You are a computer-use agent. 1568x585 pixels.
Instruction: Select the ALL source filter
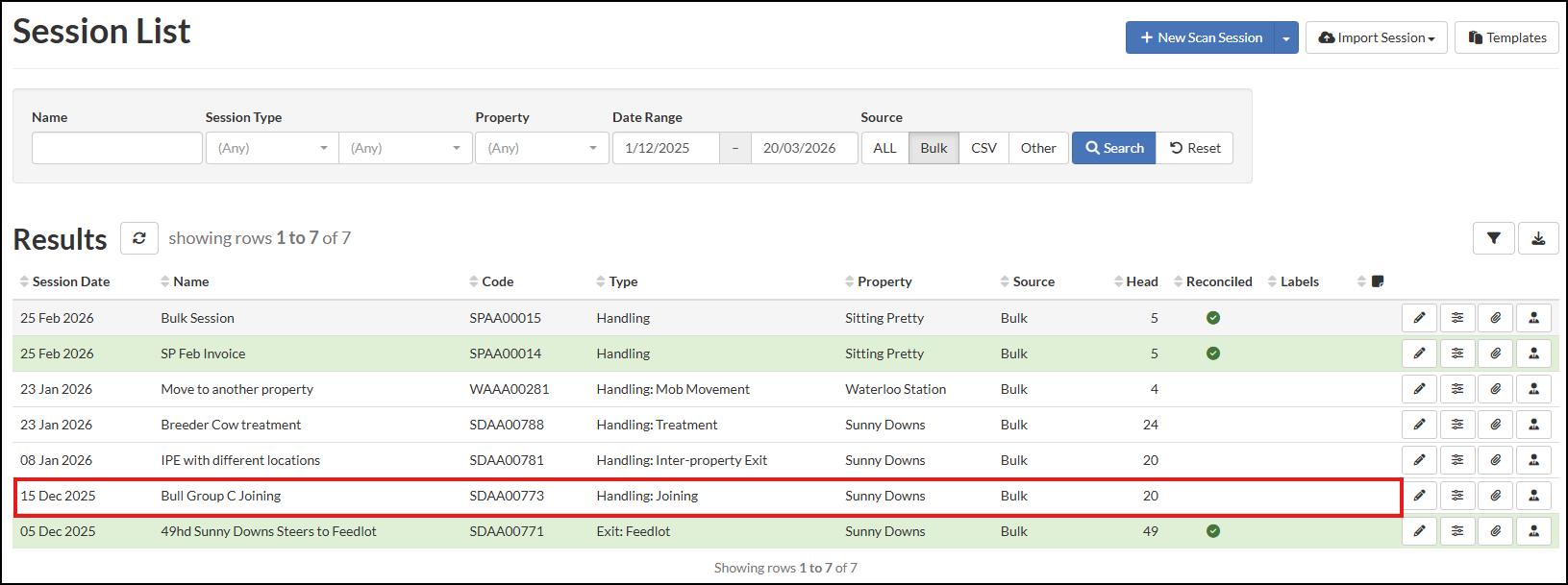(884, 148)
